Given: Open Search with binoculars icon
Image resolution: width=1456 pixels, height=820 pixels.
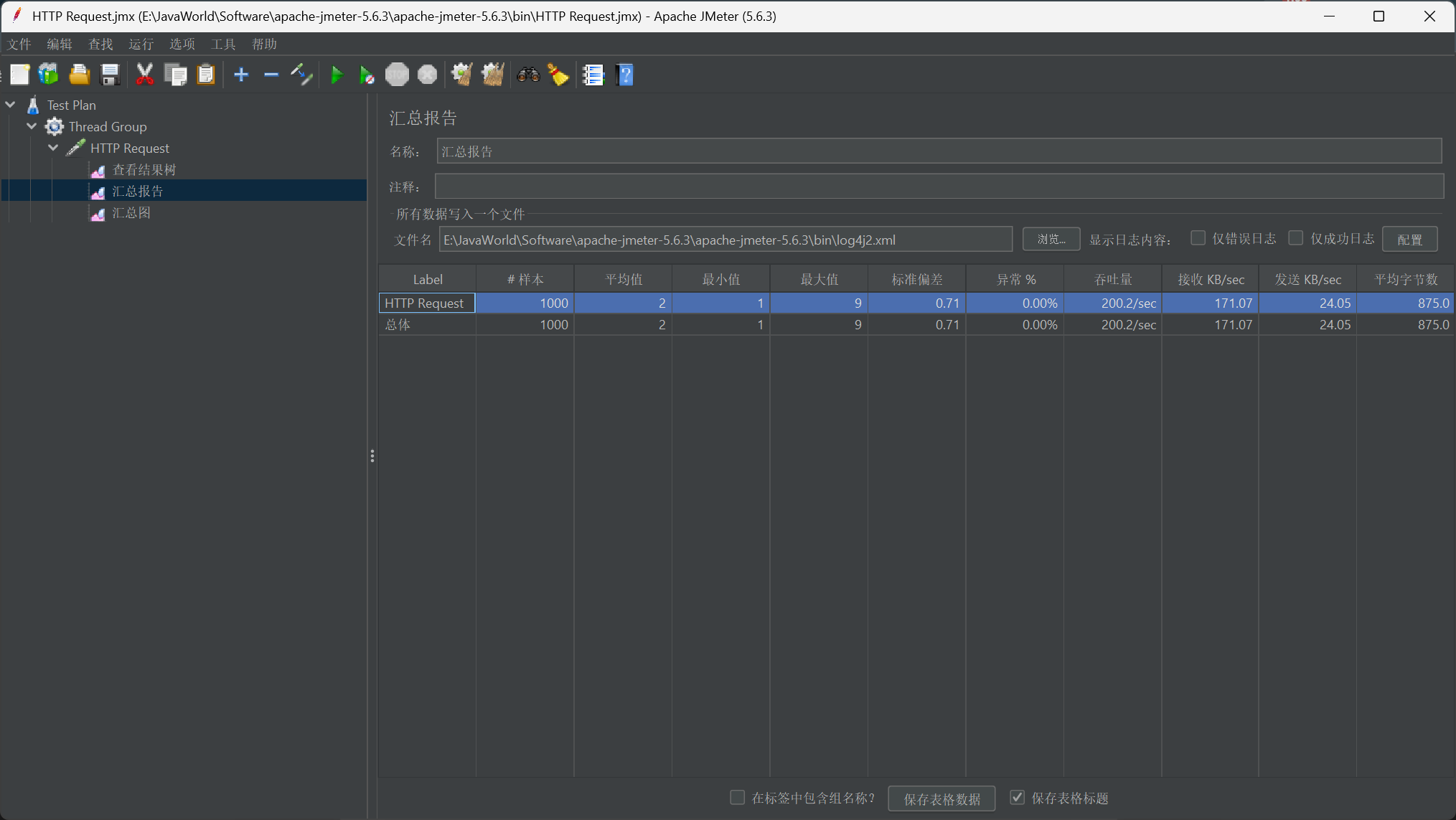Looking at the screenshot, I should click(x=528, y=75).
